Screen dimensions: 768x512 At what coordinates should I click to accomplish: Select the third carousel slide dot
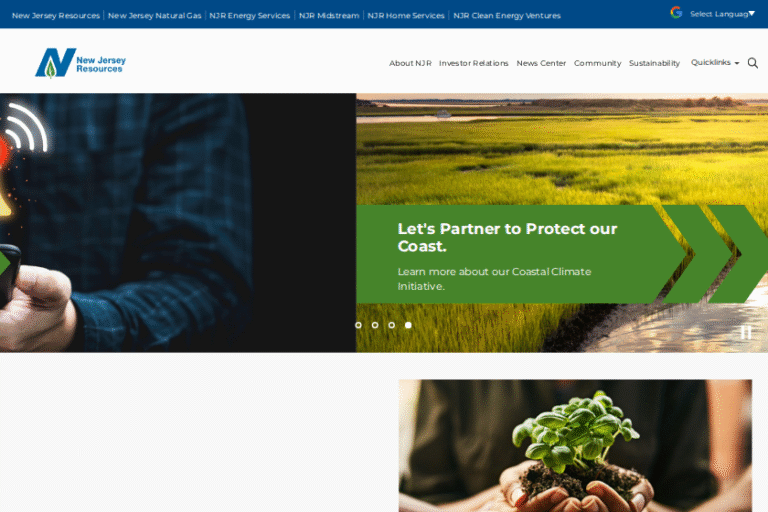tap(391, 325)
